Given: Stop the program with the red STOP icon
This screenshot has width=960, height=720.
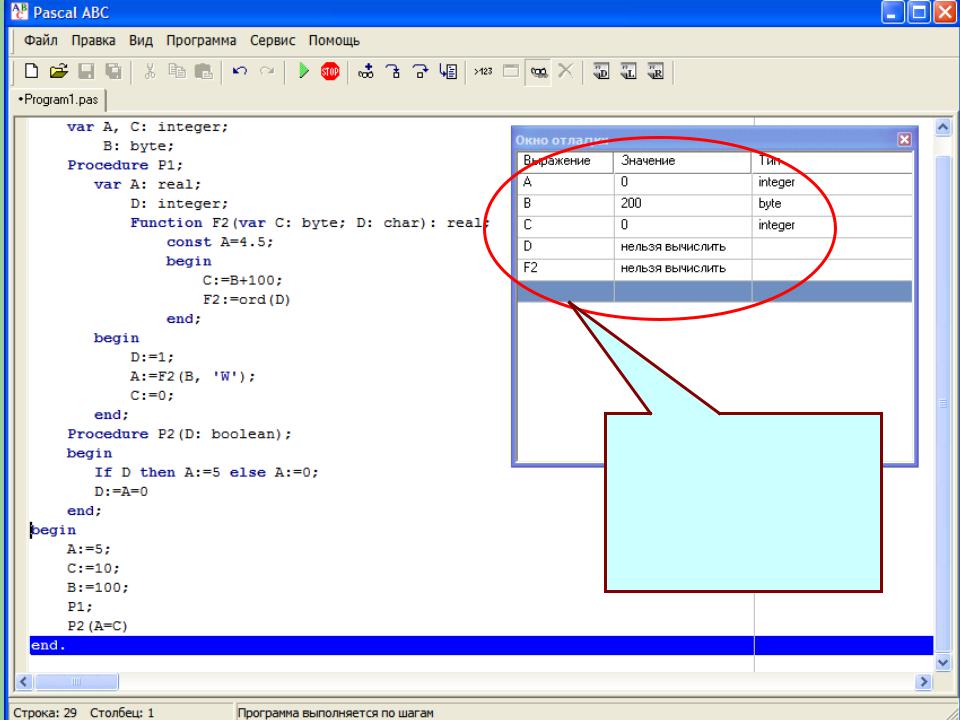Looking at the screenshot, I should (x=330, y=72).
